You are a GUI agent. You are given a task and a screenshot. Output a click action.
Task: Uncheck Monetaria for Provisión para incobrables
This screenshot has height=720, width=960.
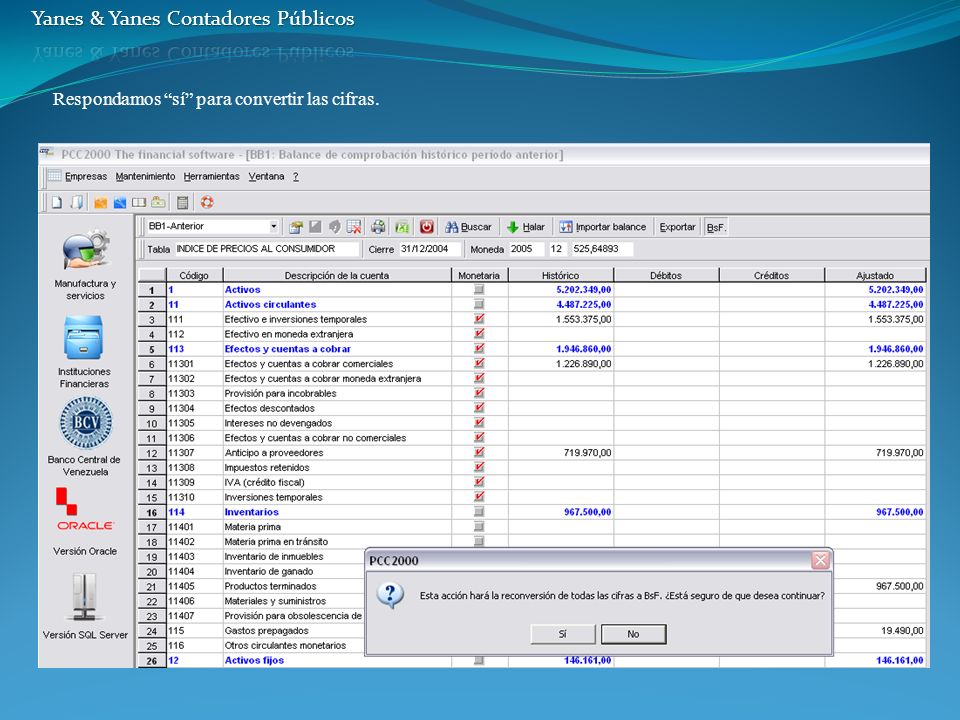pos(479,393)
